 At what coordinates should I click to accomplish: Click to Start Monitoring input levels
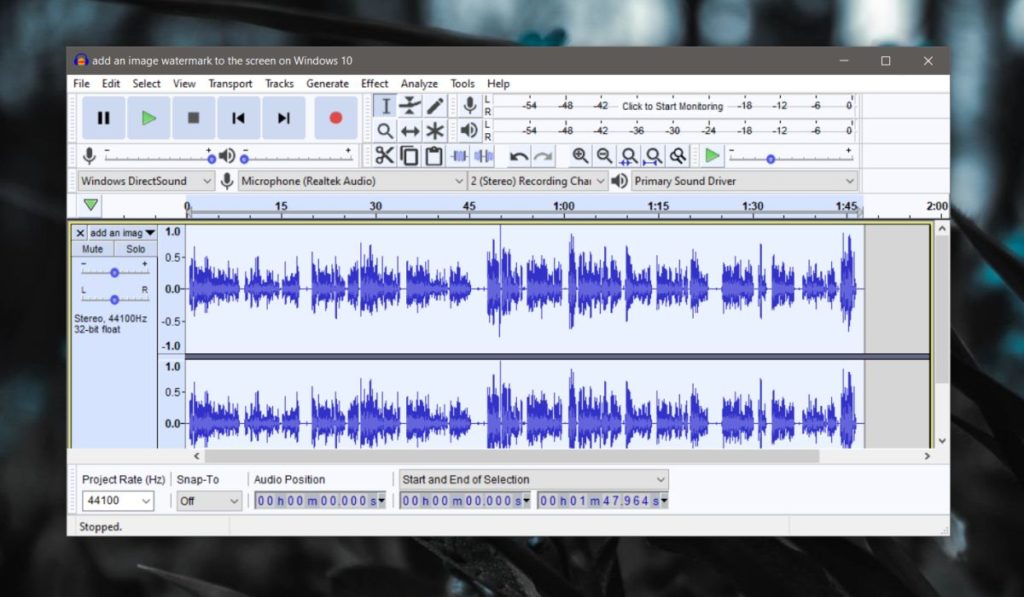point(672,106)
